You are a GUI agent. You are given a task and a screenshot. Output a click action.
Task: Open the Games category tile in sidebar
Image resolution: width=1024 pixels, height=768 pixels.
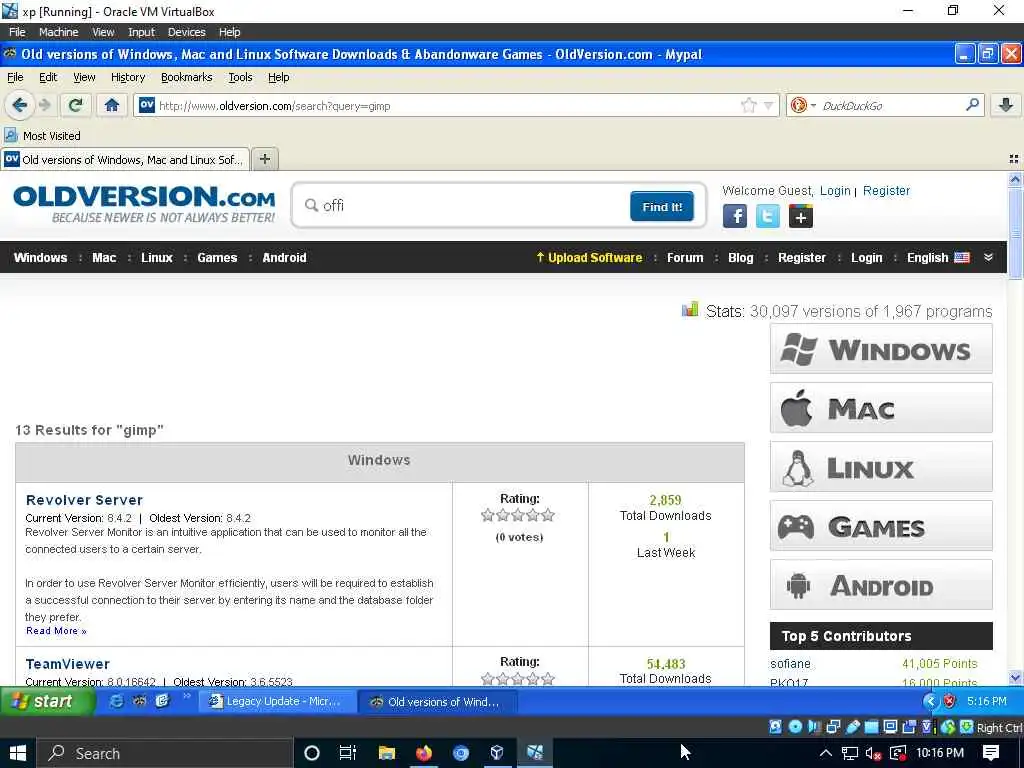881,526
